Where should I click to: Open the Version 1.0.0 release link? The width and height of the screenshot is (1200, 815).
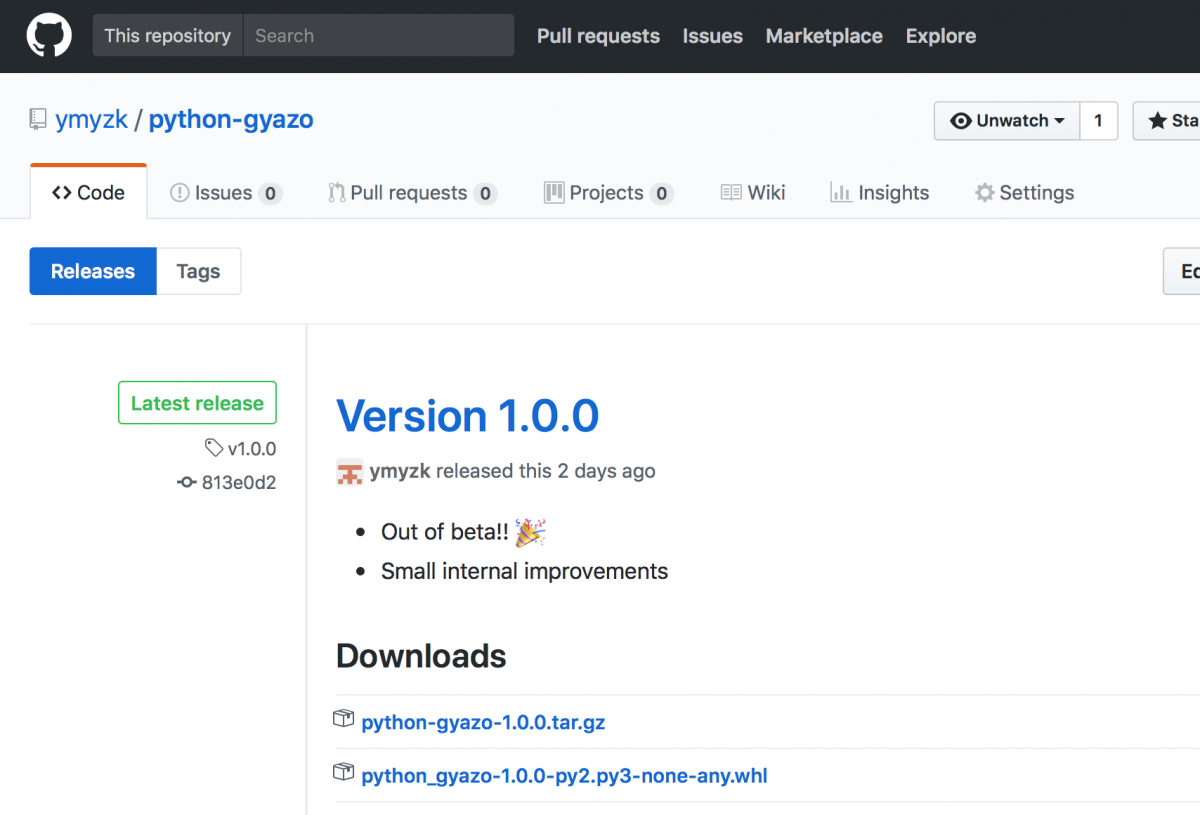pyautogui.click(x=467, y=416)
